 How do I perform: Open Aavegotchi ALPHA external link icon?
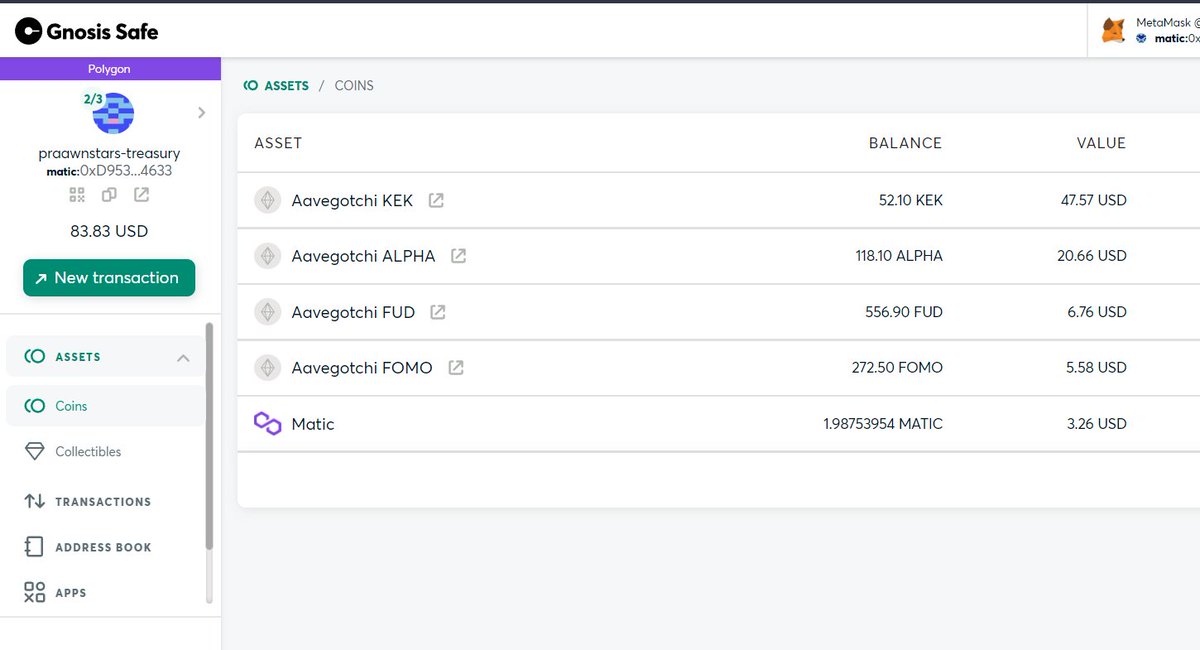(458, 256)
